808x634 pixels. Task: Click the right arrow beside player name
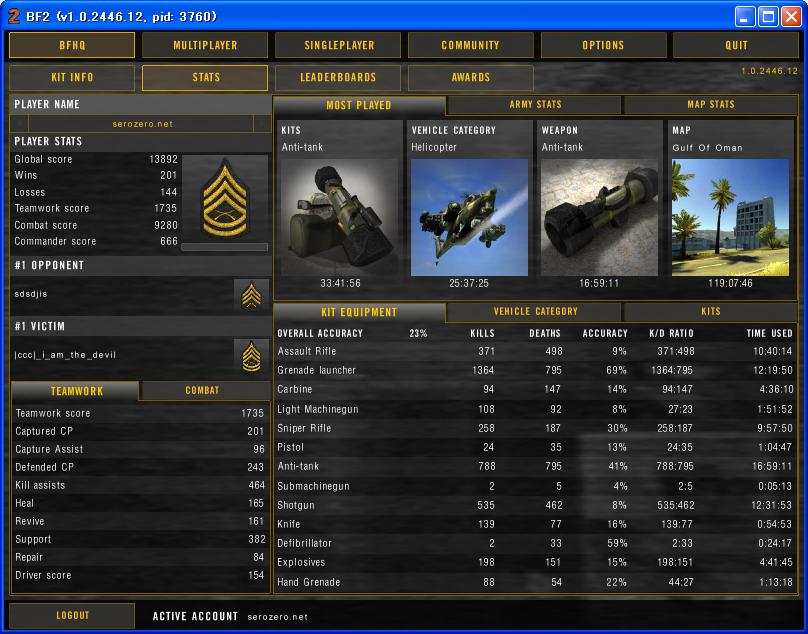(x=262, y=124)
